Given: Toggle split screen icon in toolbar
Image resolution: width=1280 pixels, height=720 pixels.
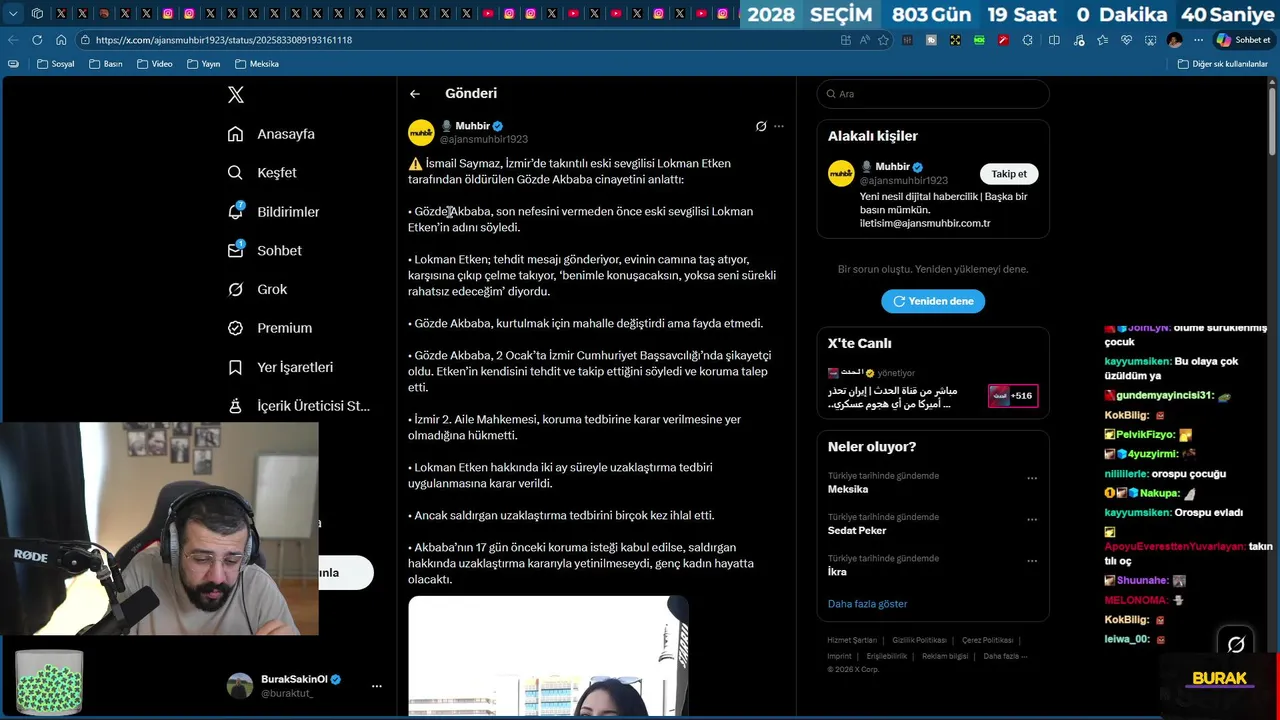Looking at the screenshot, I should 1054,40.
